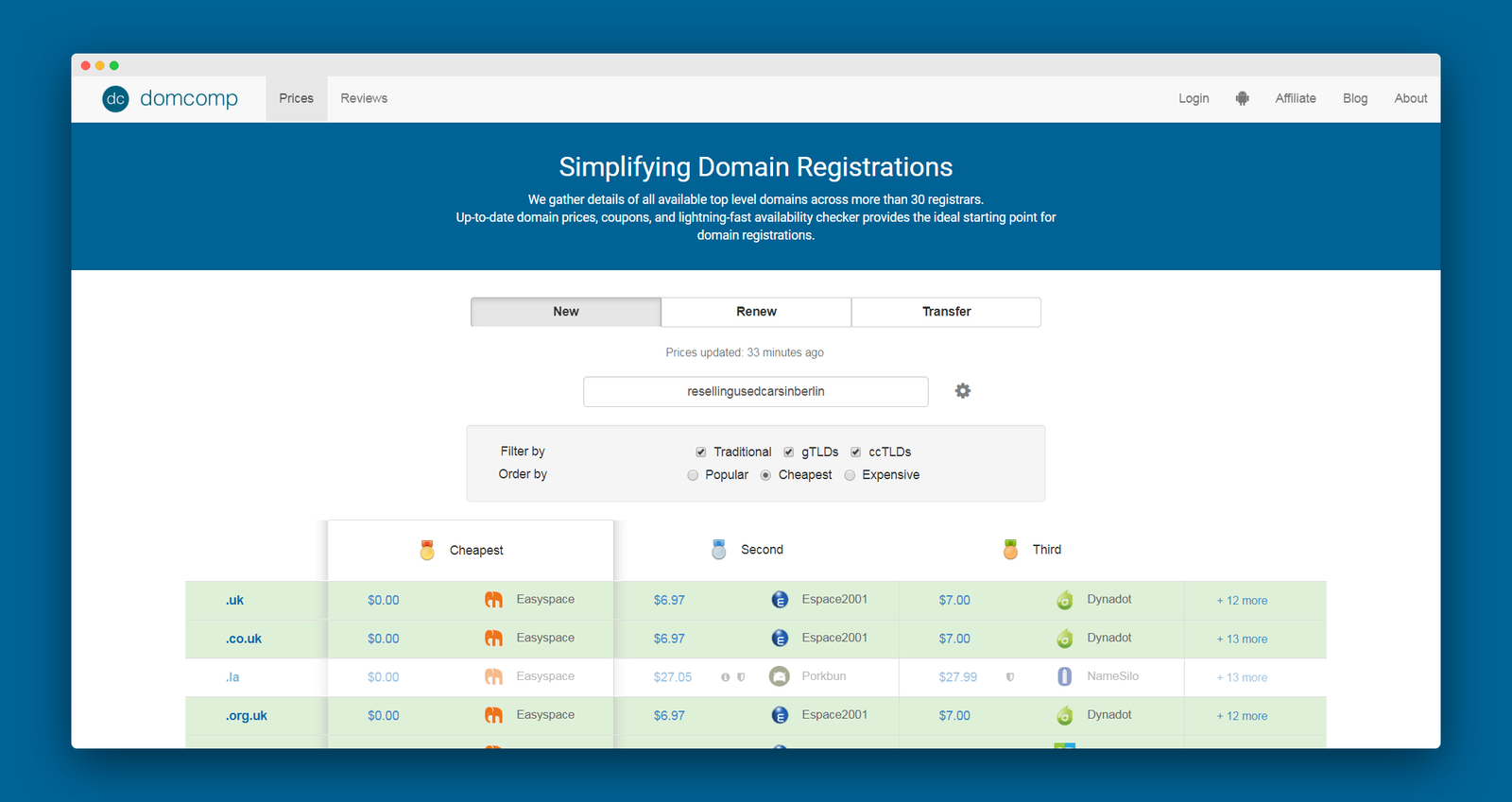Click Easyspace elephant icon in .la row
The width and height of the screenshot is (1512, 802).
[x=493, y=676]
